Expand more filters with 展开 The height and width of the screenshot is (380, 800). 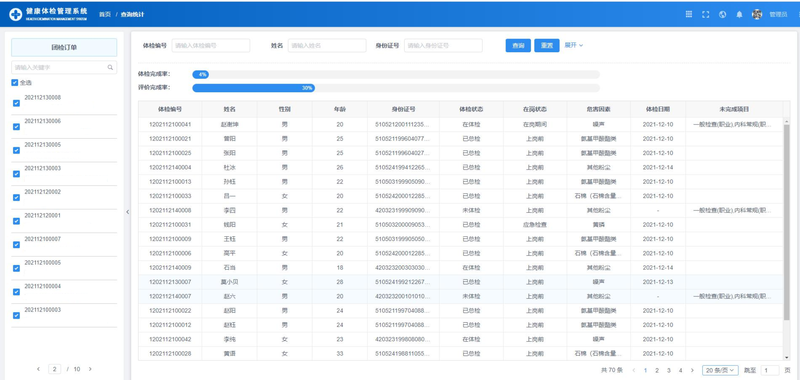573,45
